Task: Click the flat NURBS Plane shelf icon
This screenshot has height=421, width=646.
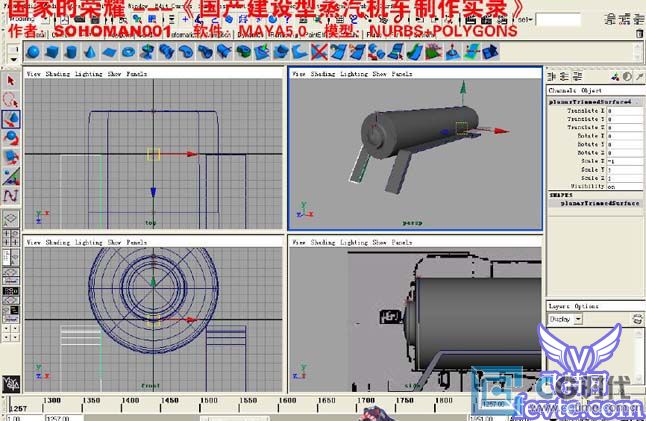Action: coord(110,52)
